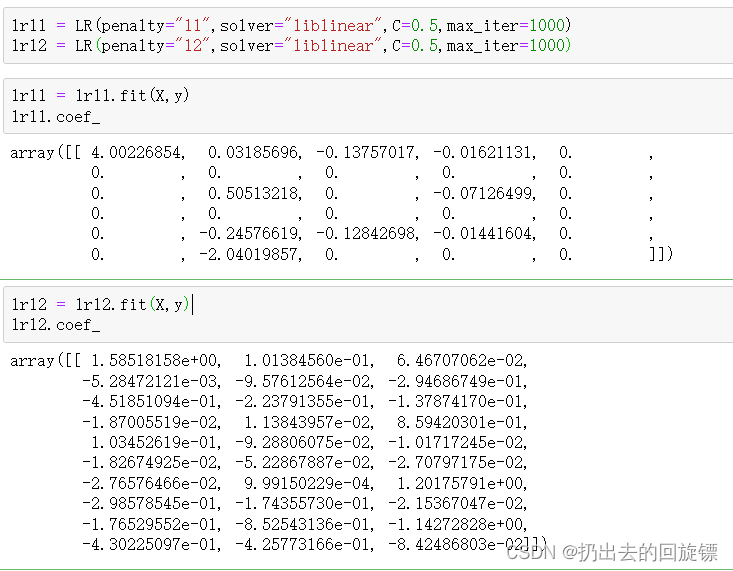Click the 'lrl1.coef_' code line
Viewport: 733px width, 571px height.
coord(56,116)
